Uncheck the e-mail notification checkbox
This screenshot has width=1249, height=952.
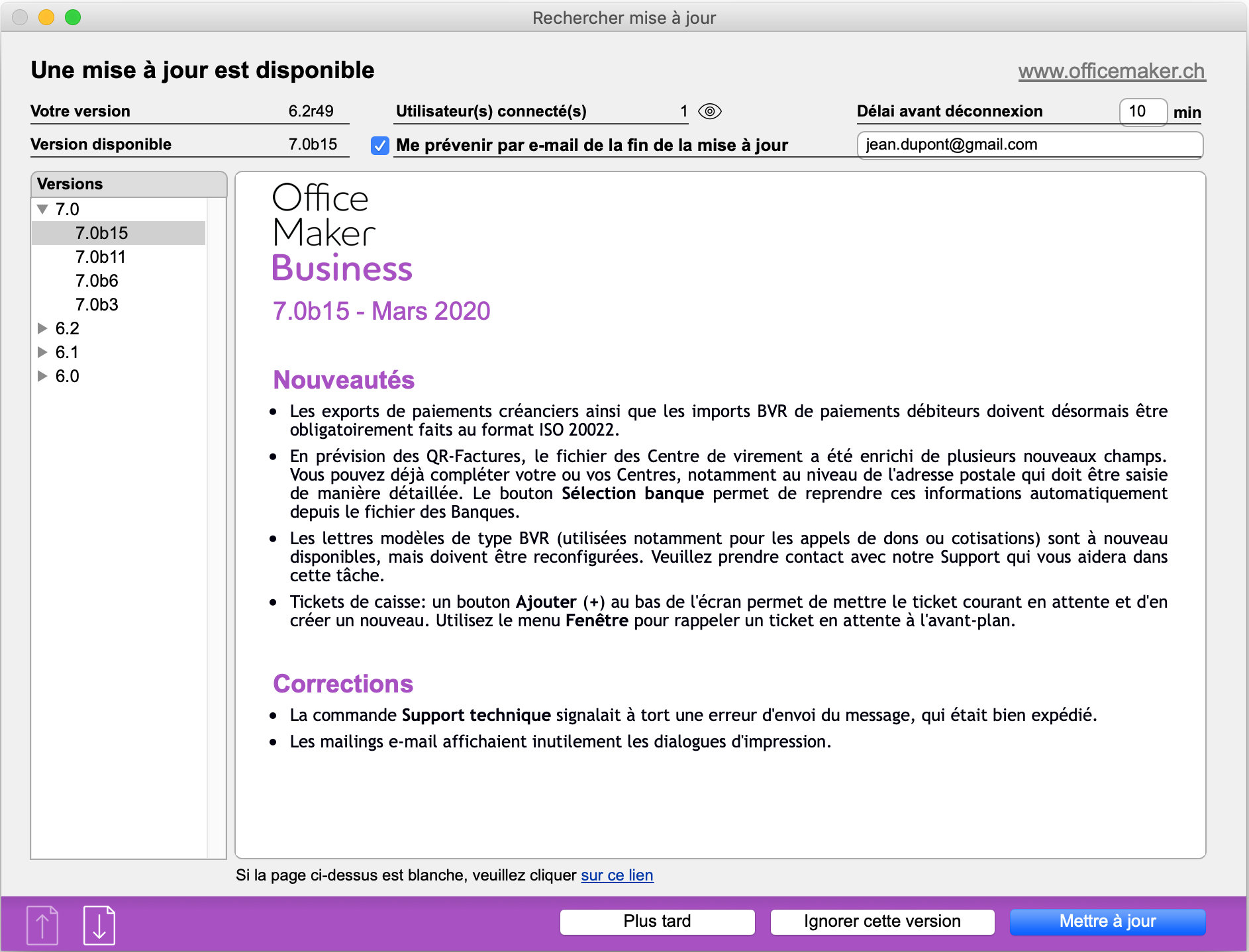tap(380, 145)
